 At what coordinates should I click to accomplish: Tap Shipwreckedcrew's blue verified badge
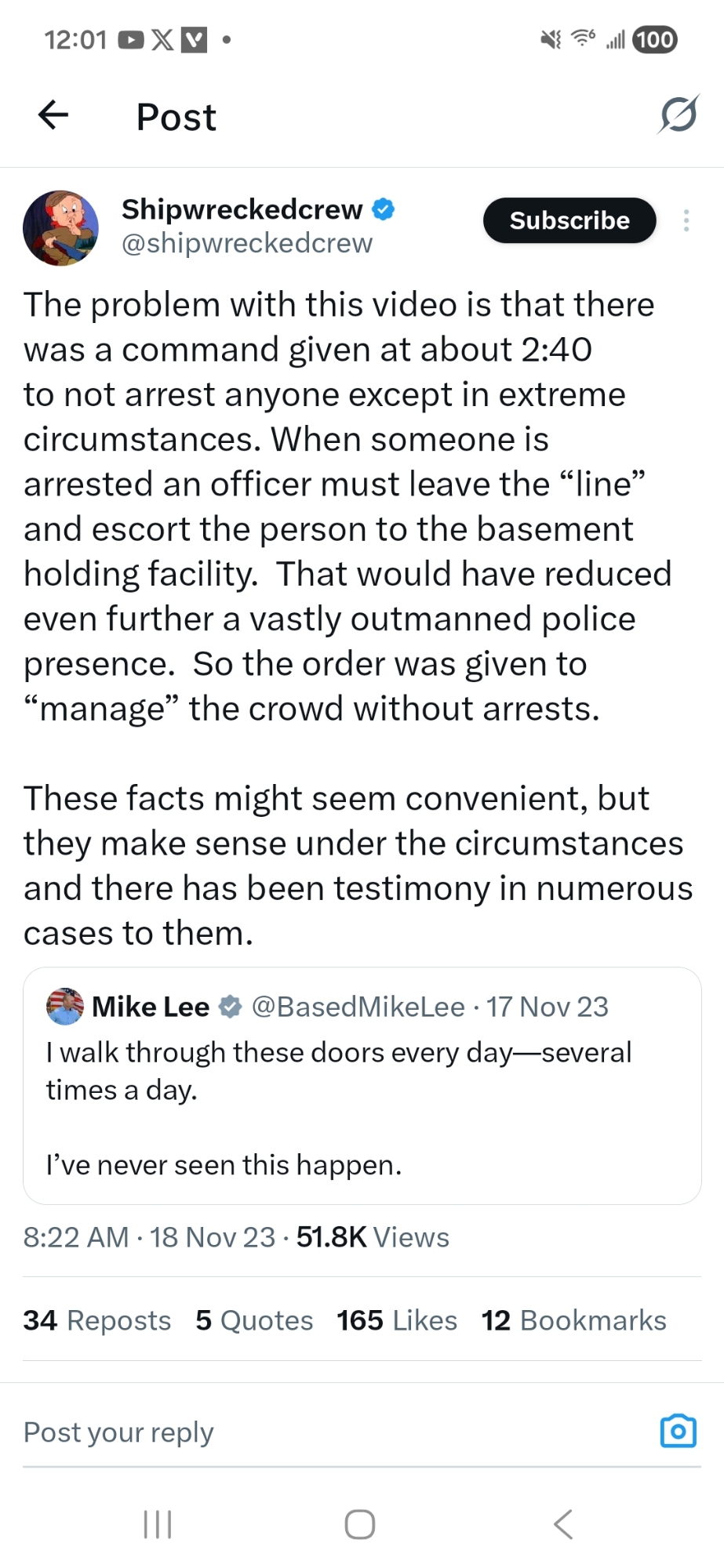[383, 209]
